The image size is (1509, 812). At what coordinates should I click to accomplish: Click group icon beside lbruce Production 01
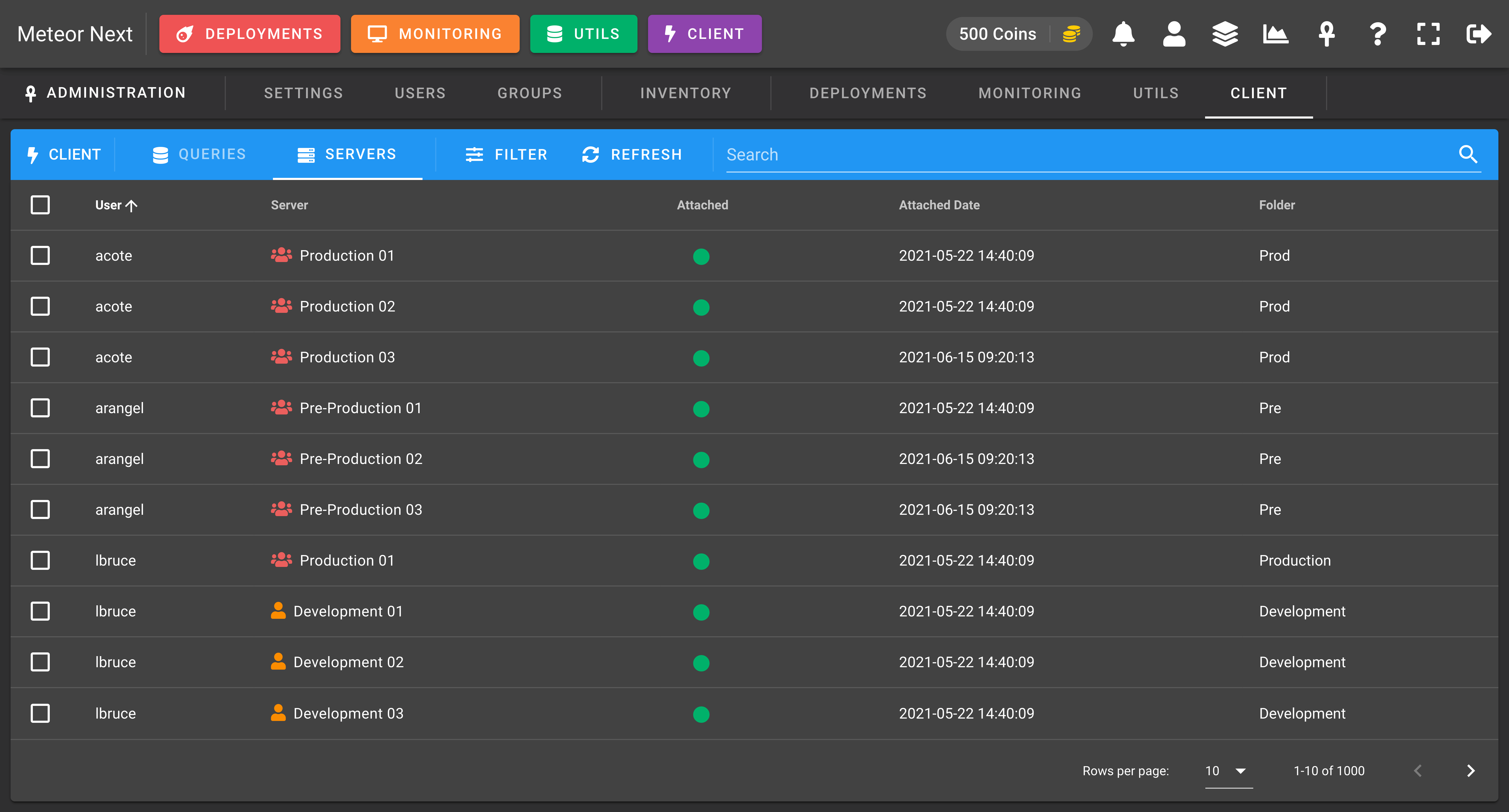tap(281, 560)
